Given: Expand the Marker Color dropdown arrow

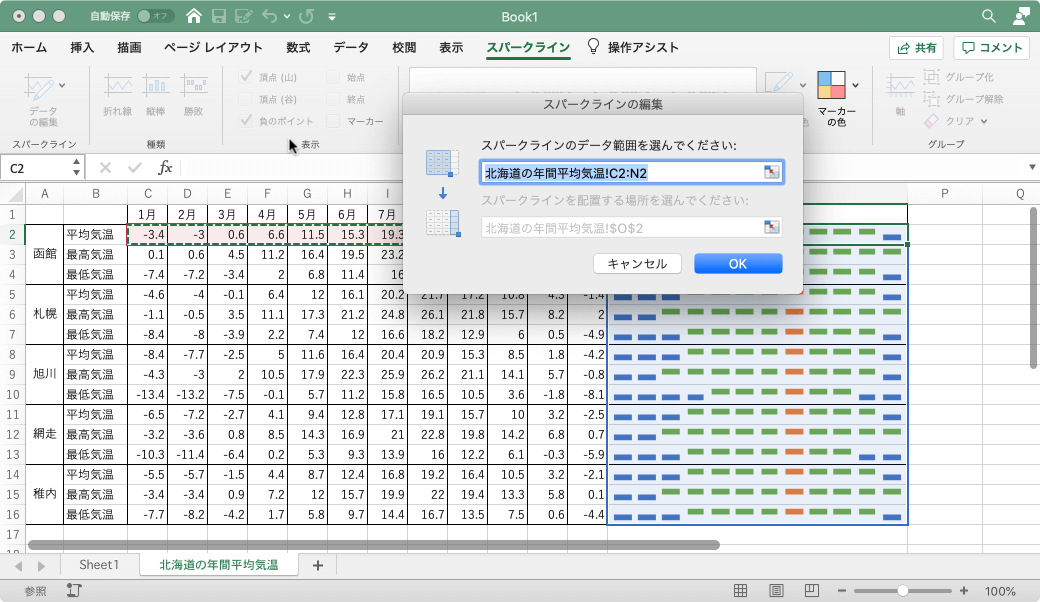Looking at the screenshot, I should click(x=856, y=85).
